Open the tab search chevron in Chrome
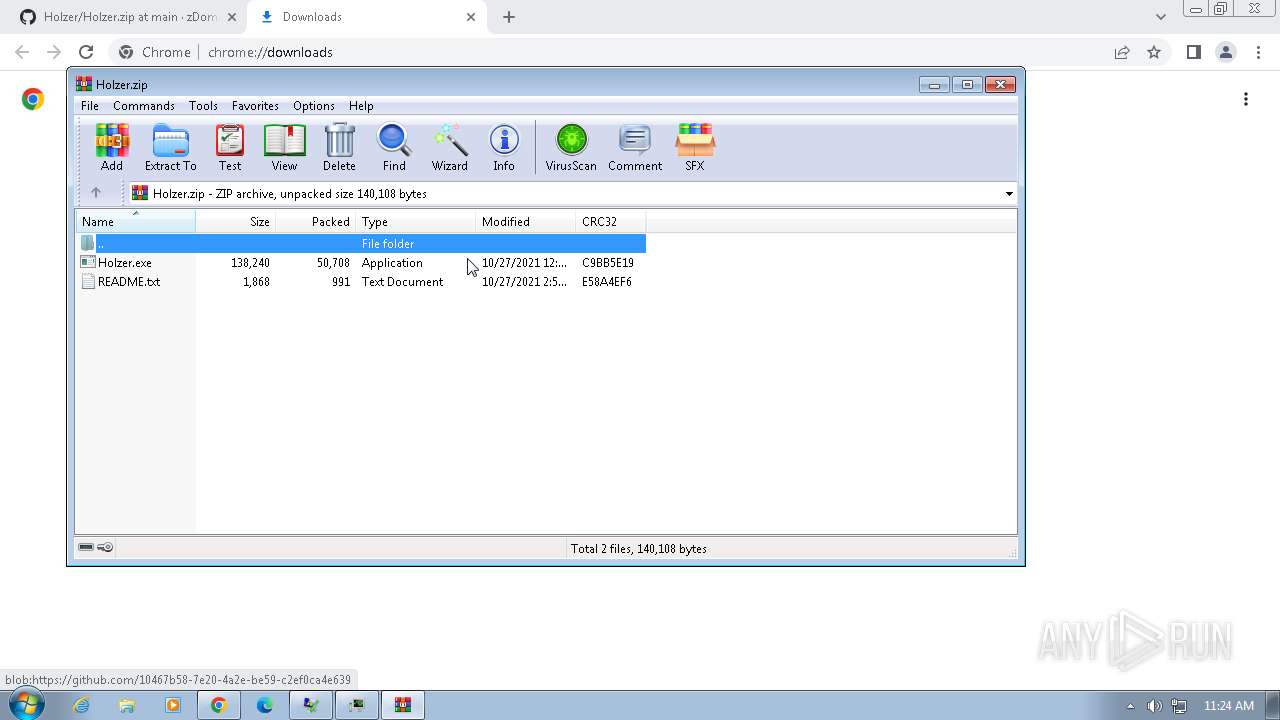This screenshot has height=720, width=1280. (x=1160, y=17)
